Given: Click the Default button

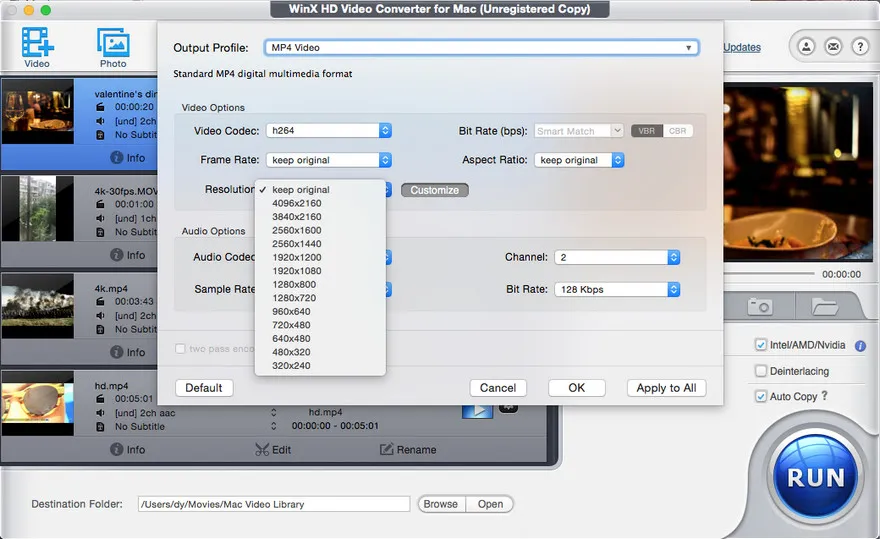Looking at the screenshot, I should (204, 388).
